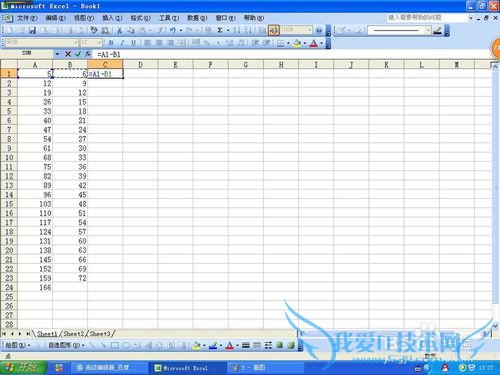Confirm the formula with green checkmark
The image size is (500, 375).
[78, 54]
